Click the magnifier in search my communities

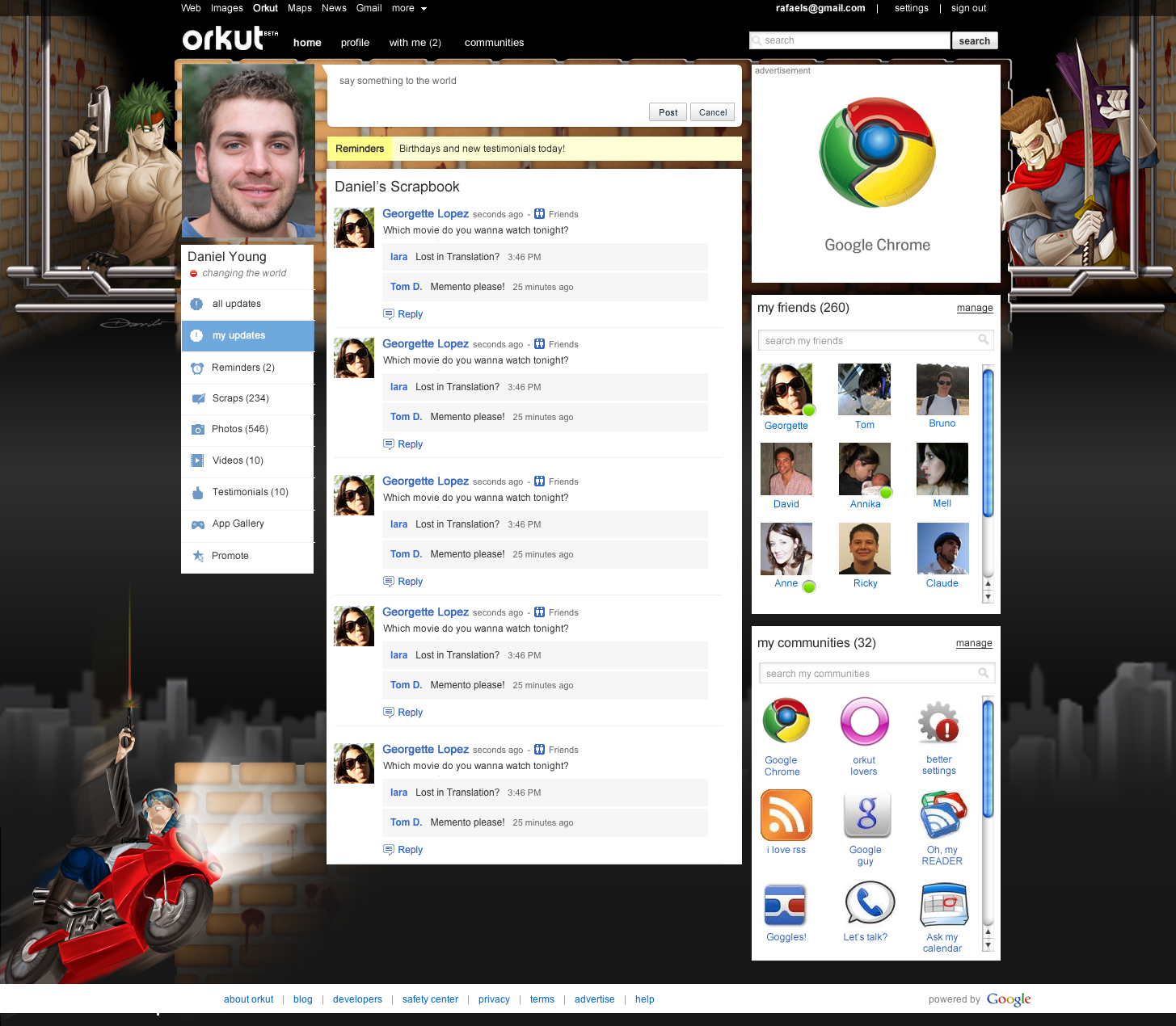click(x=983, y=672)
